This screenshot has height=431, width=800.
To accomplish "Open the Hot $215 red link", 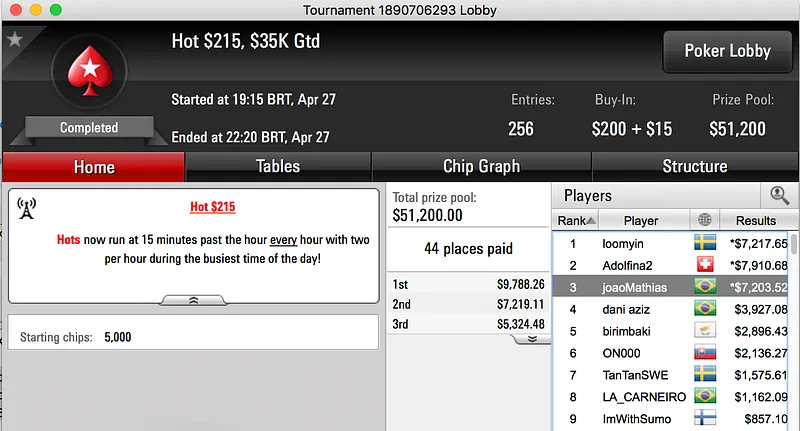I will click(x=212, y=207).
